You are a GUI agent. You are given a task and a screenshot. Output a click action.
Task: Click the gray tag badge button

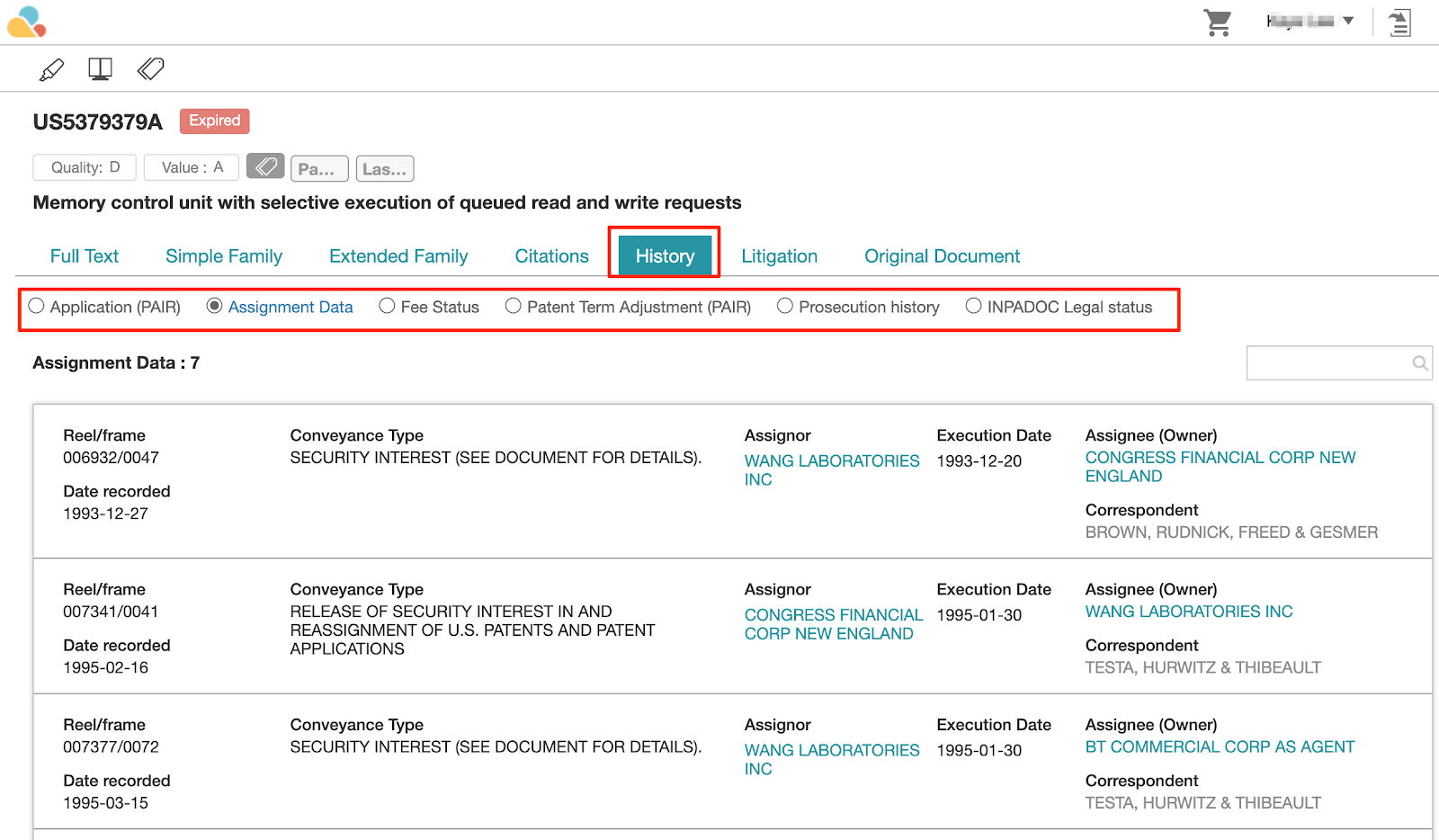pyautogui.click(x=265, y=166)
